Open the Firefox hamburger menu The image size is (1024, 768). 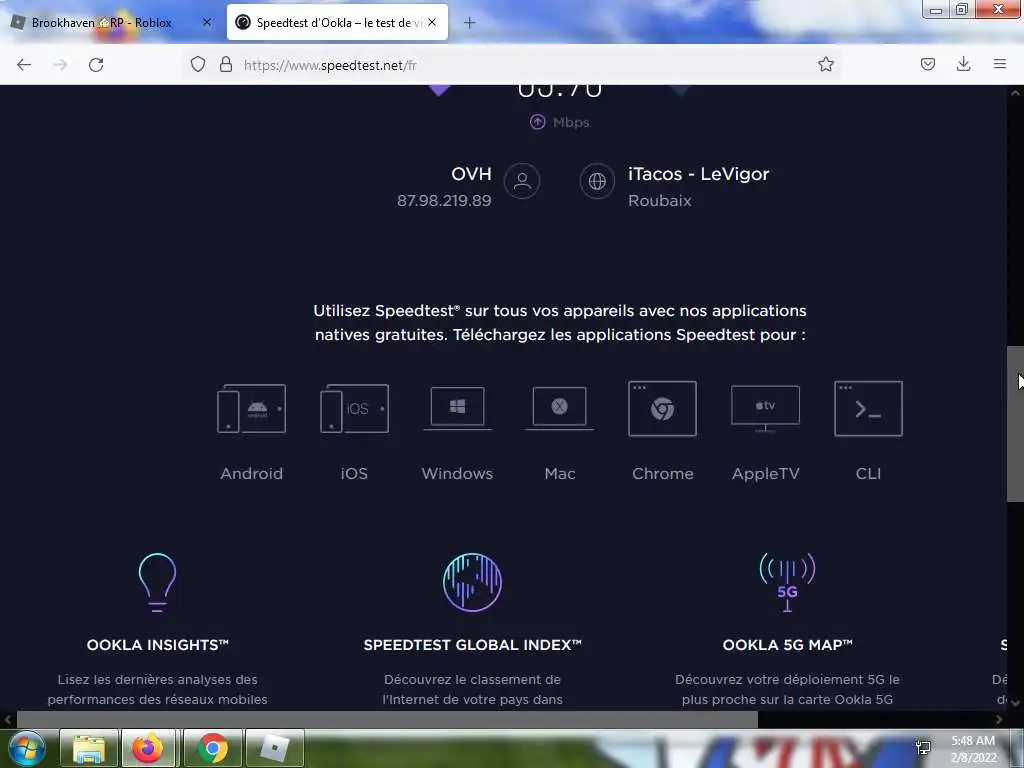coord(999,64)
